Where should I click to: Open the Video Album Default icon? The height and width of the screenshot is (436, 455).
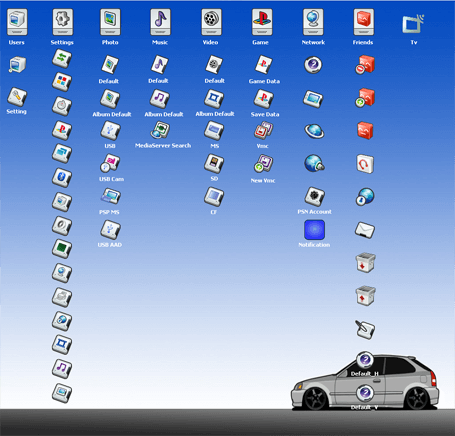[x=214, y=99]
